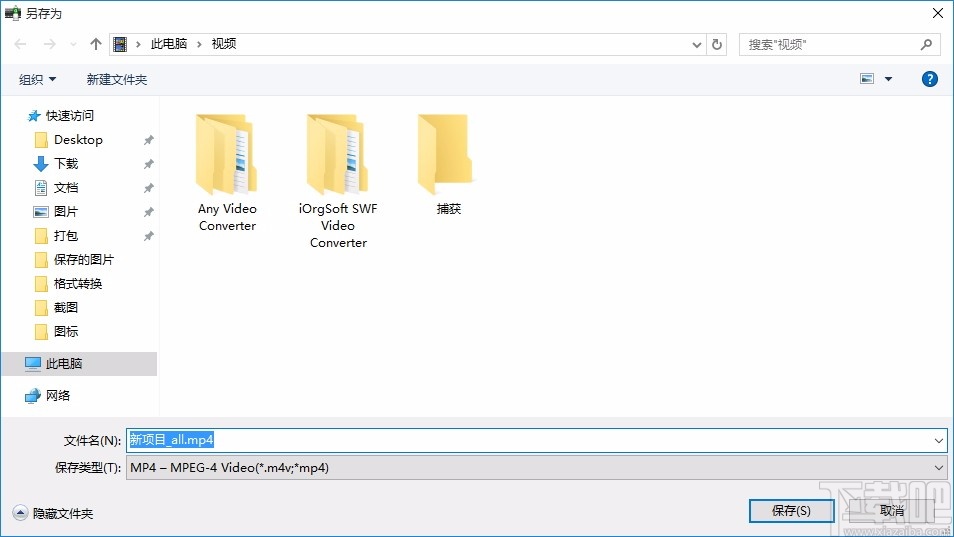Open recent locations dropdown arrow

(74, 44)
